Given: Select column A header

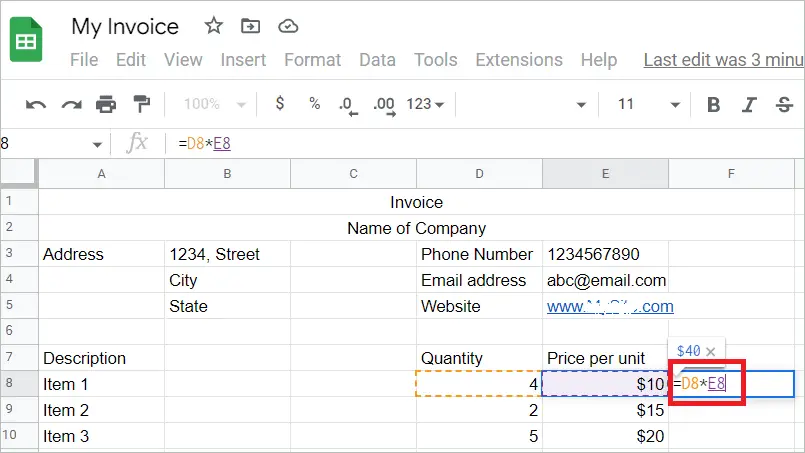Looking at the screenshot, I should 102,174.
